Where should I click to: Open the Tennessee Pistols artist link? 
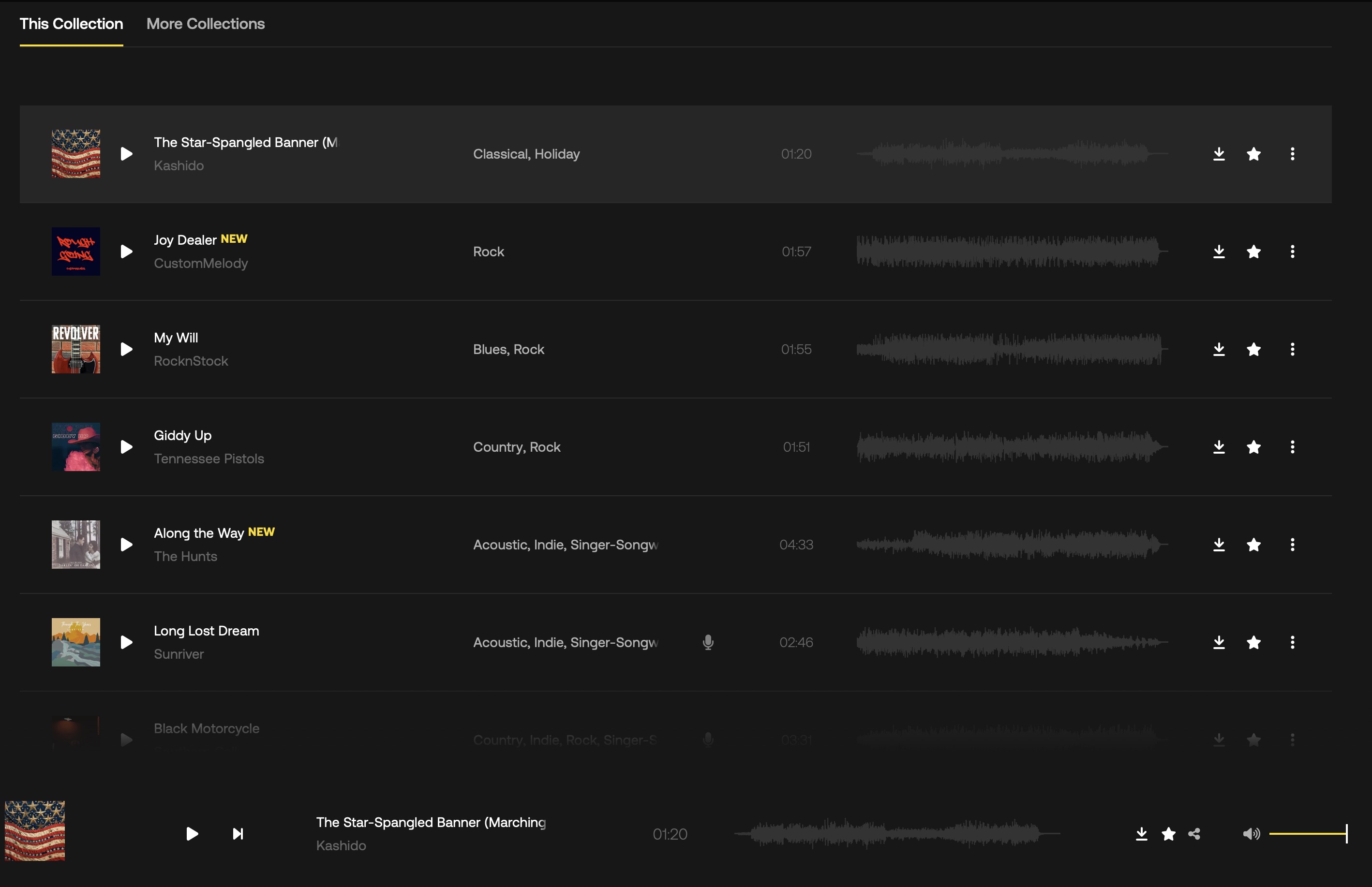[x=209, y=458]
